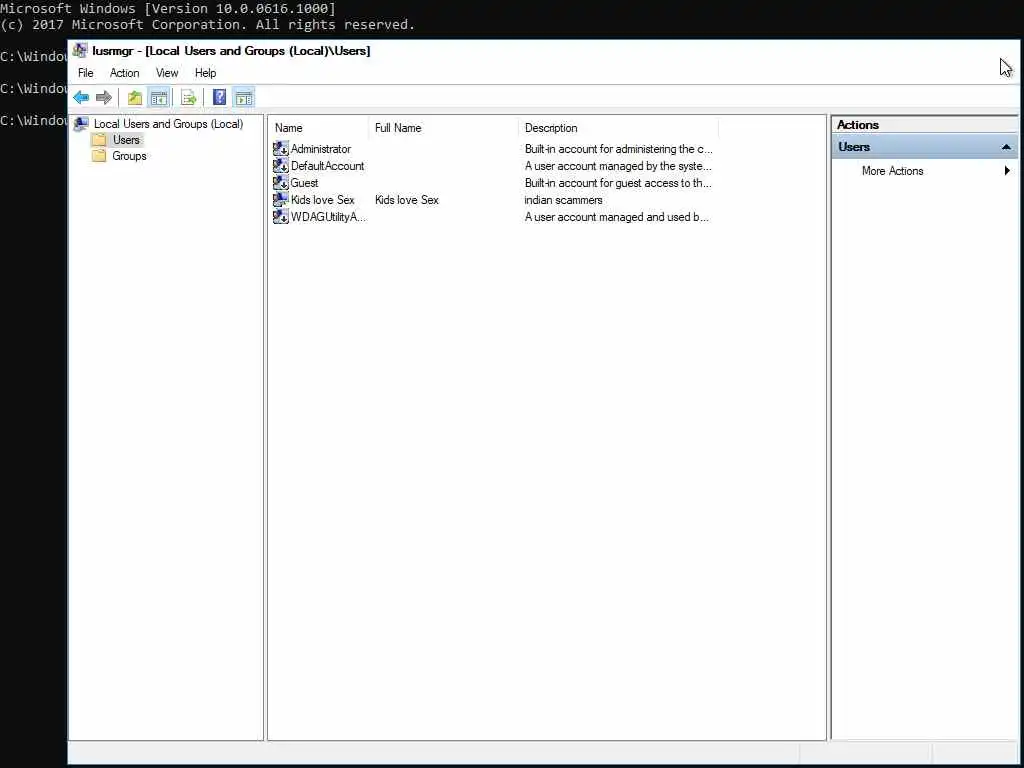Click the WDAGUtilityA... account icon
1024x768 pixels.
point(281,217)
